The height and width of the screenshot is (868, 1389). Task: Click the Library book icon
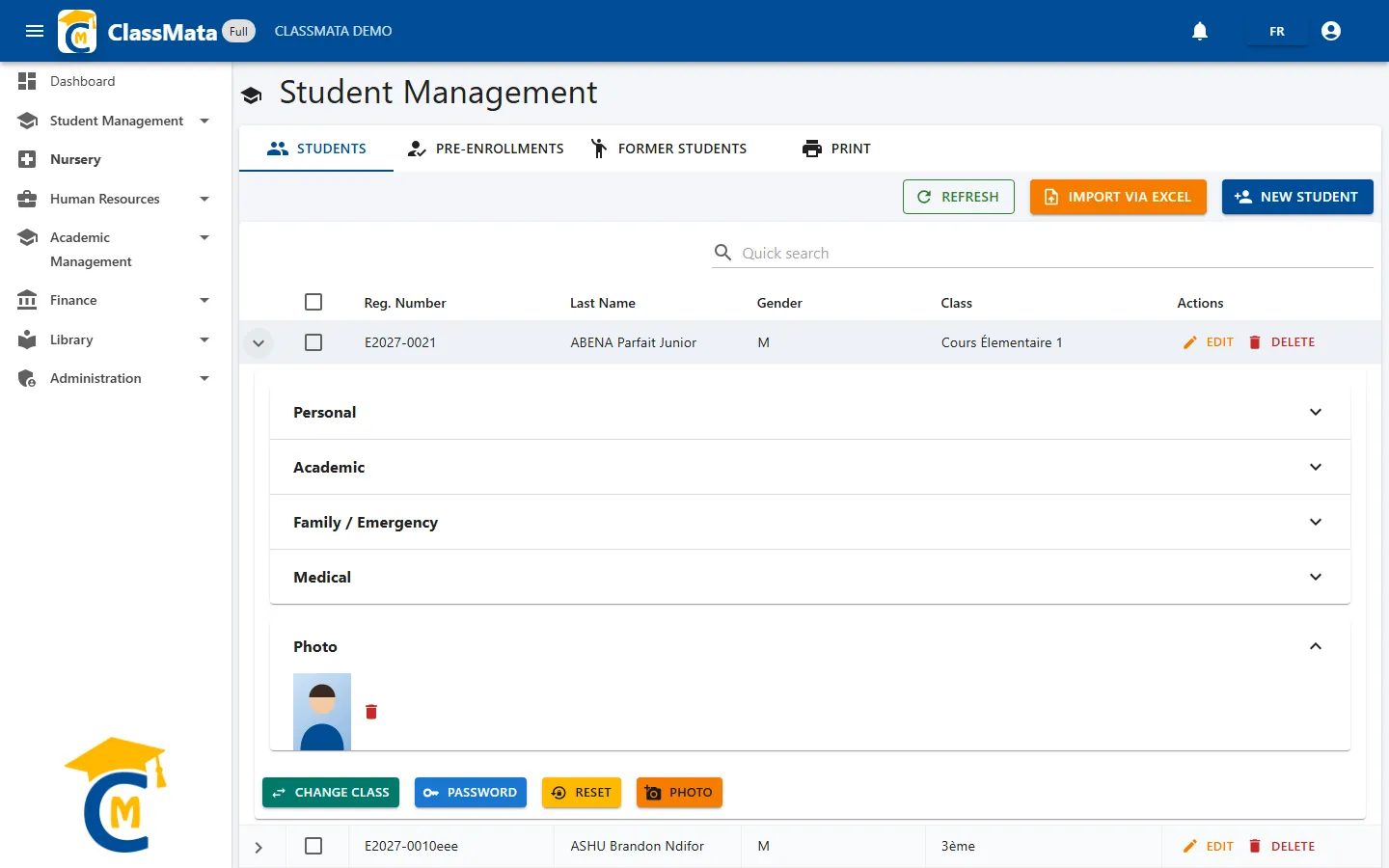coord(27,339)
